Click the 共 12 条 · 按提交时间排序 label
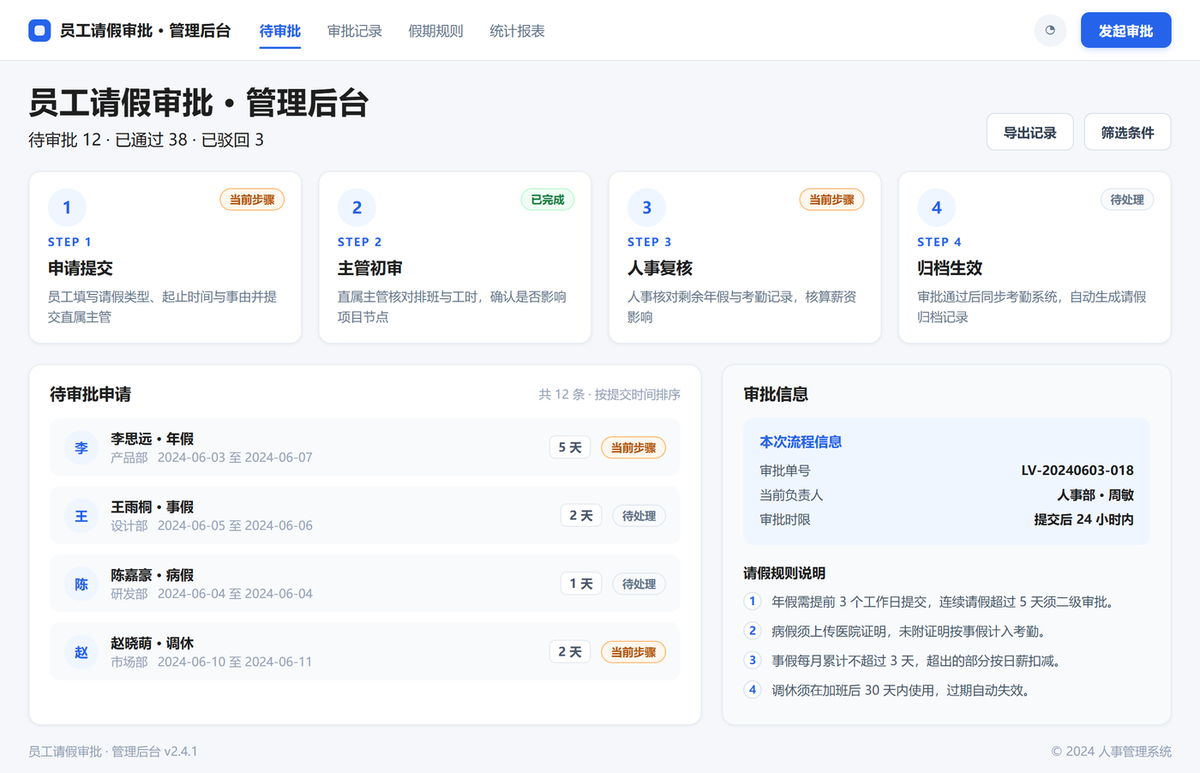Screen dimensions: 1200x773 pos(610,394)
